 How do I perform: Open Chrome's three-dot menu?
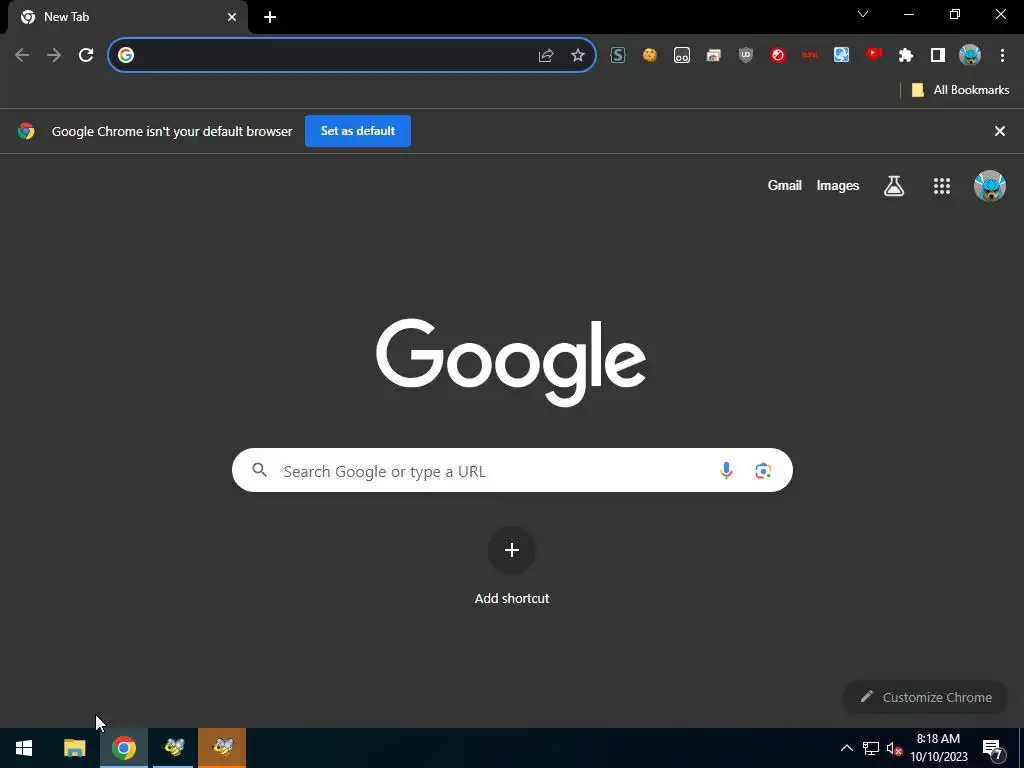click(1002, 56)
